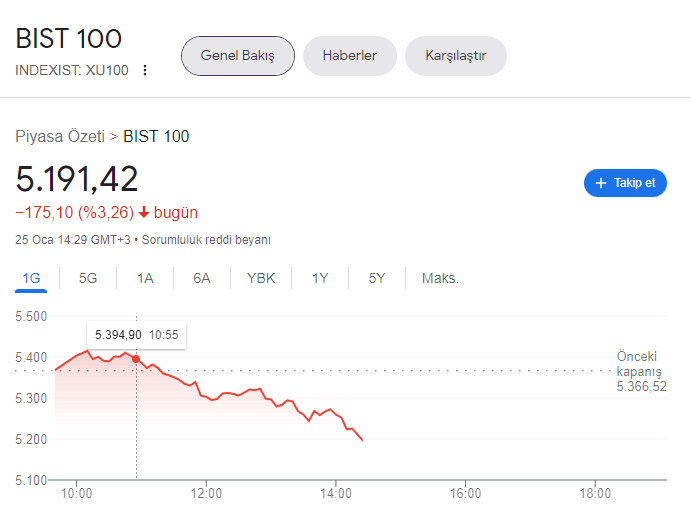The width and height of the screenshot is (691, 516).
Task: Open the Haberler tab
Action: [350, 56]
